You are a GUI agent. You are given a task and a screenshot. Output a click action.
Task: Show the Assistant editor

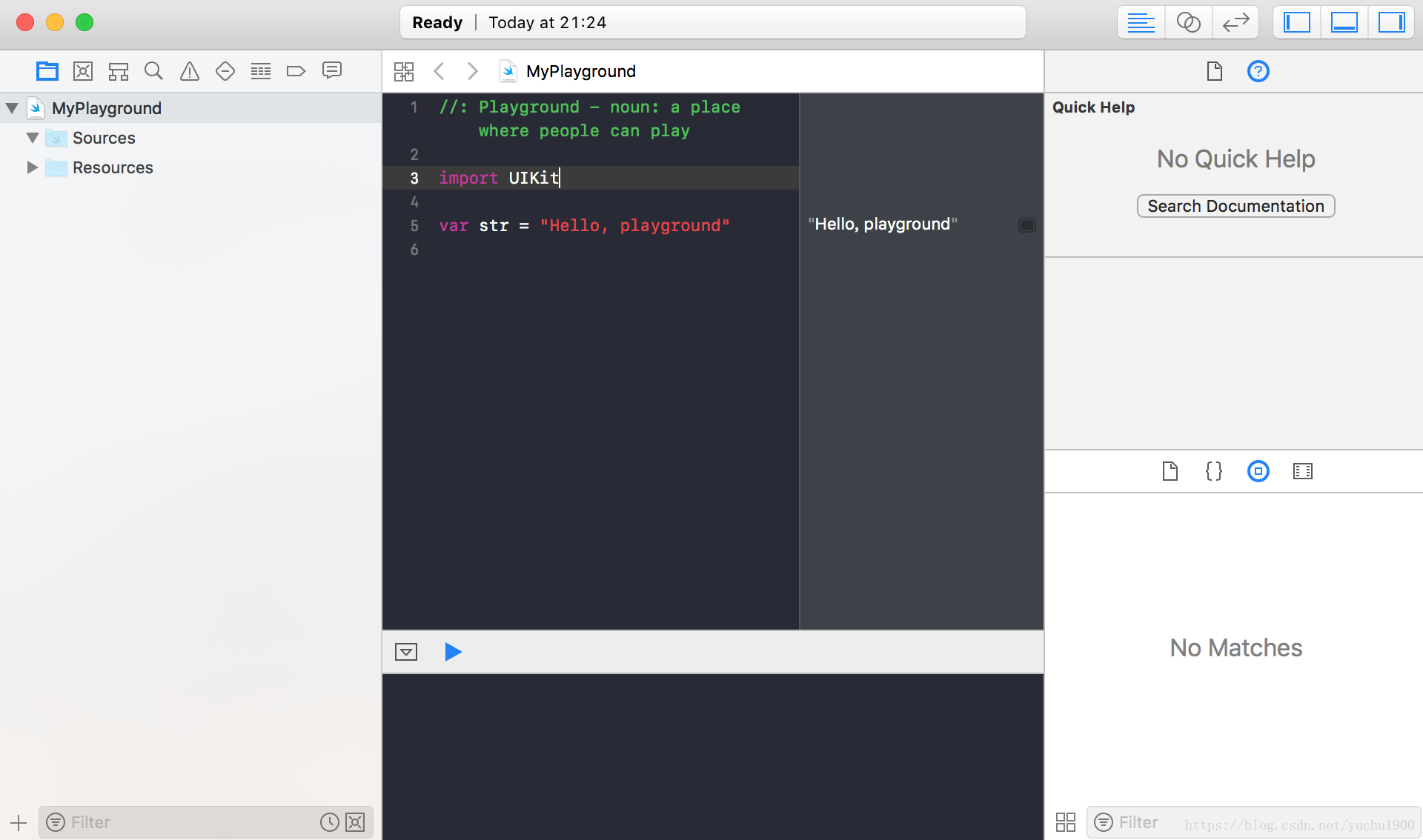click(x=1189, y=23)
